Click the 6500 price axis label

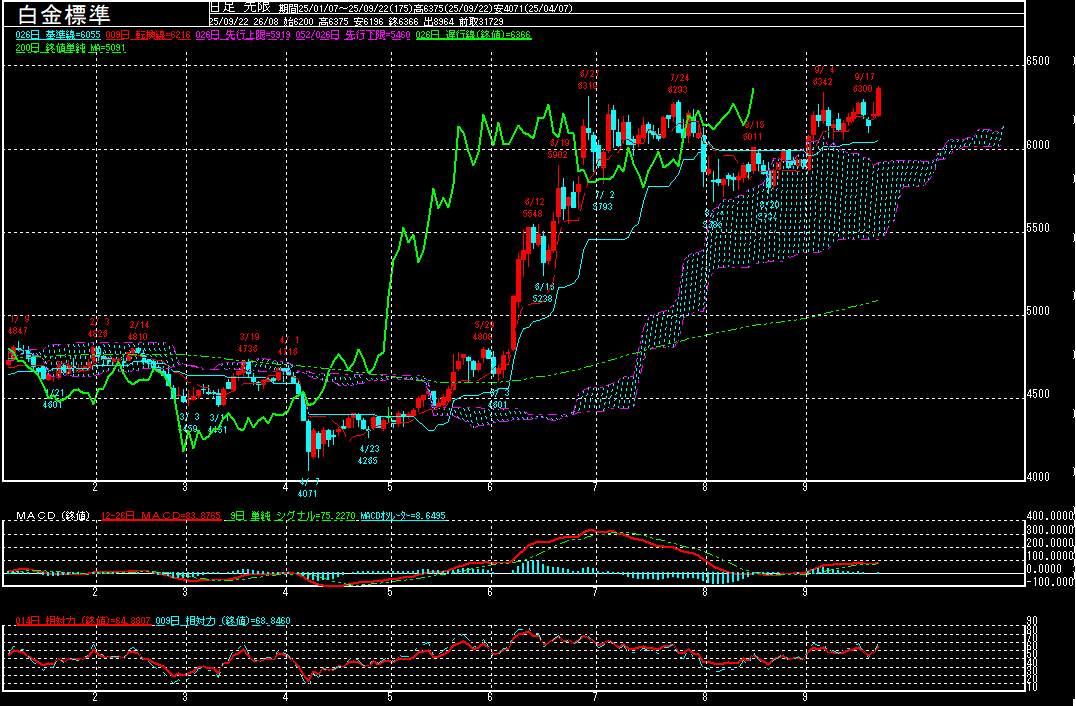[x=1040, y=61]
